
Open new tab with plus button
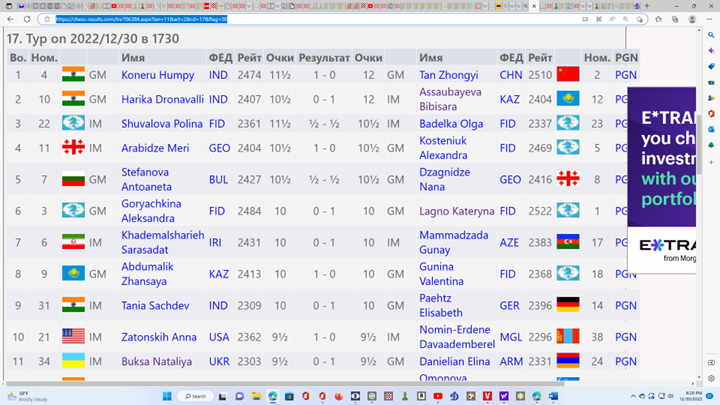pyautogui.click(x=647, y=6)
